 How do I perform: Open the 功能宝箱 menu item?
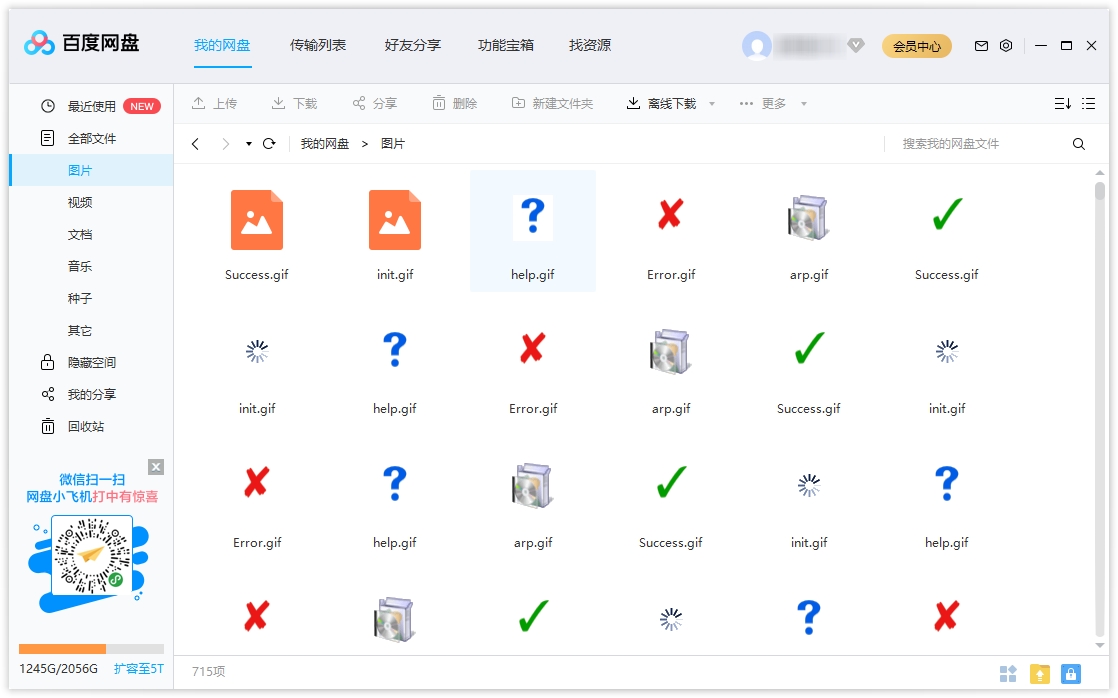click(x=507, y=45)
